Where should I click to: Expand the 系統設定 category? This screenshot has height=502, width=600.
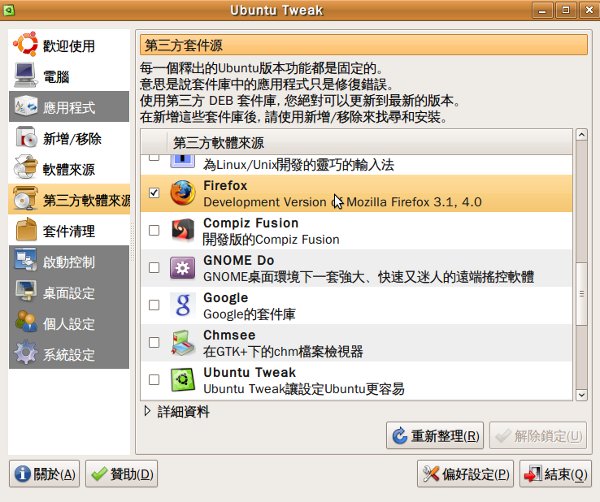click(x=69, y=354)
